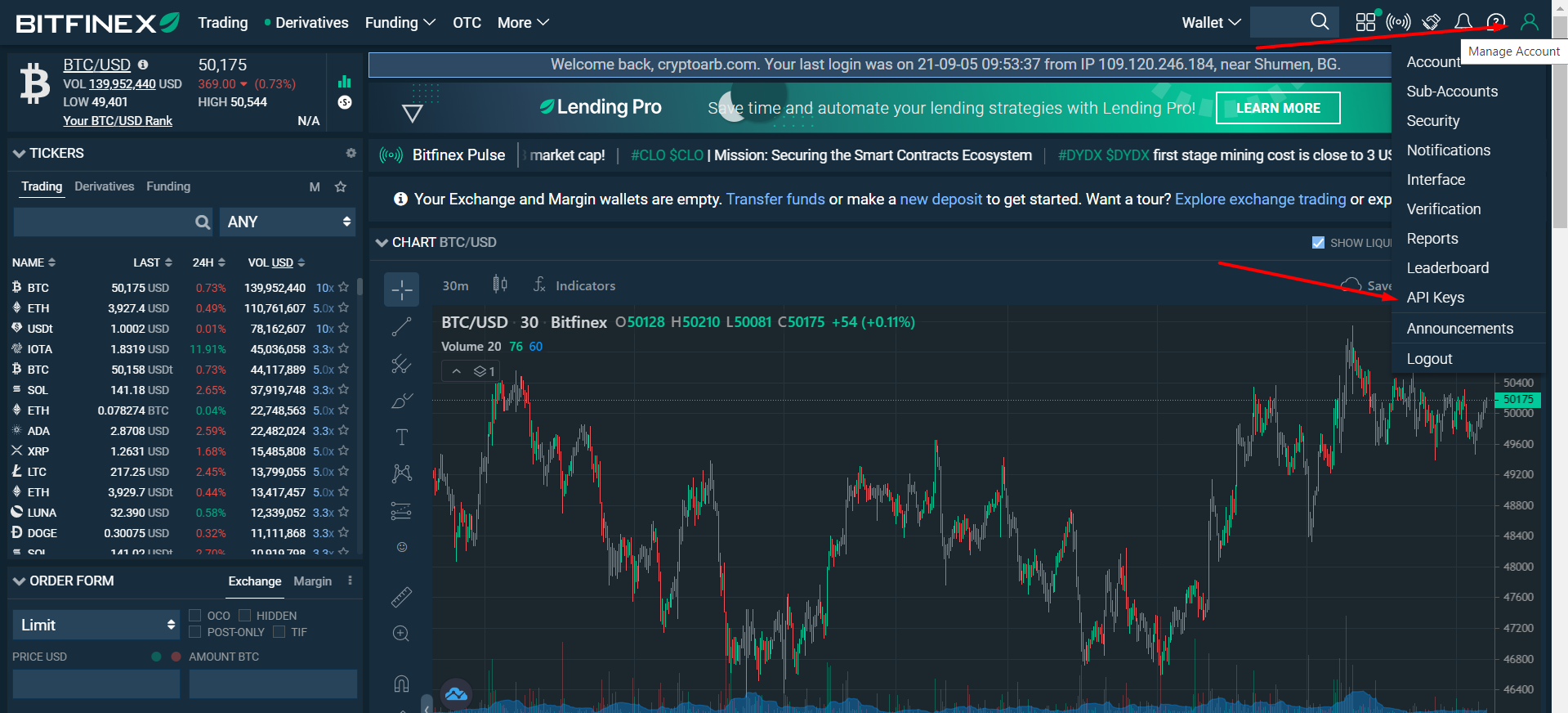Click the handshake affiliate icon

[x=1432, y=22]
